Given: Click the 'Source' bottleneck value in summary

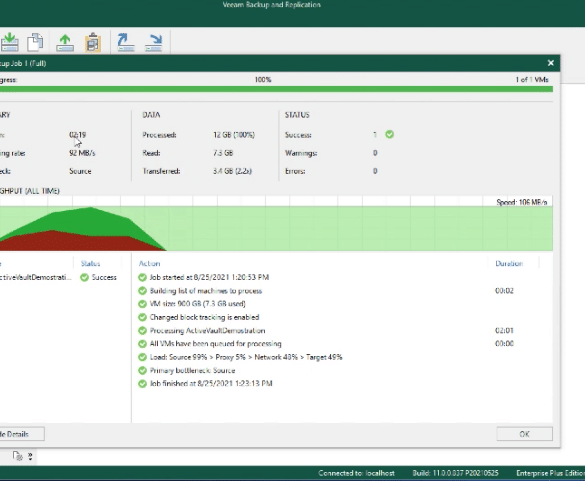Looking at the screenshot, I should point(80,171).
